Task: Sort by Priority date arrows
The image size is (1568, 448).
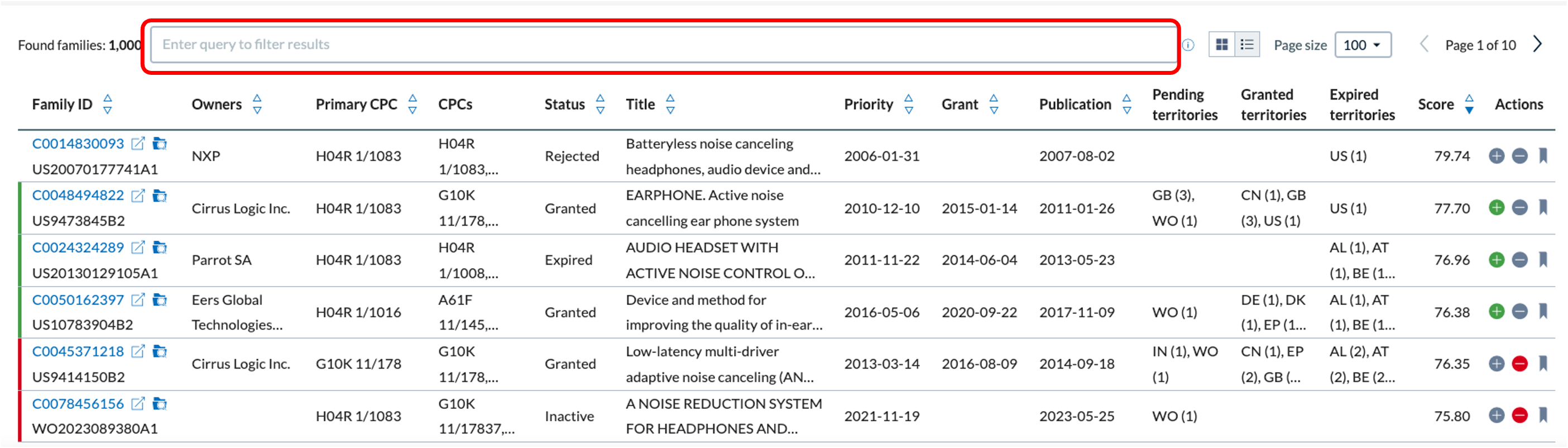Action: tap(908, 104)
